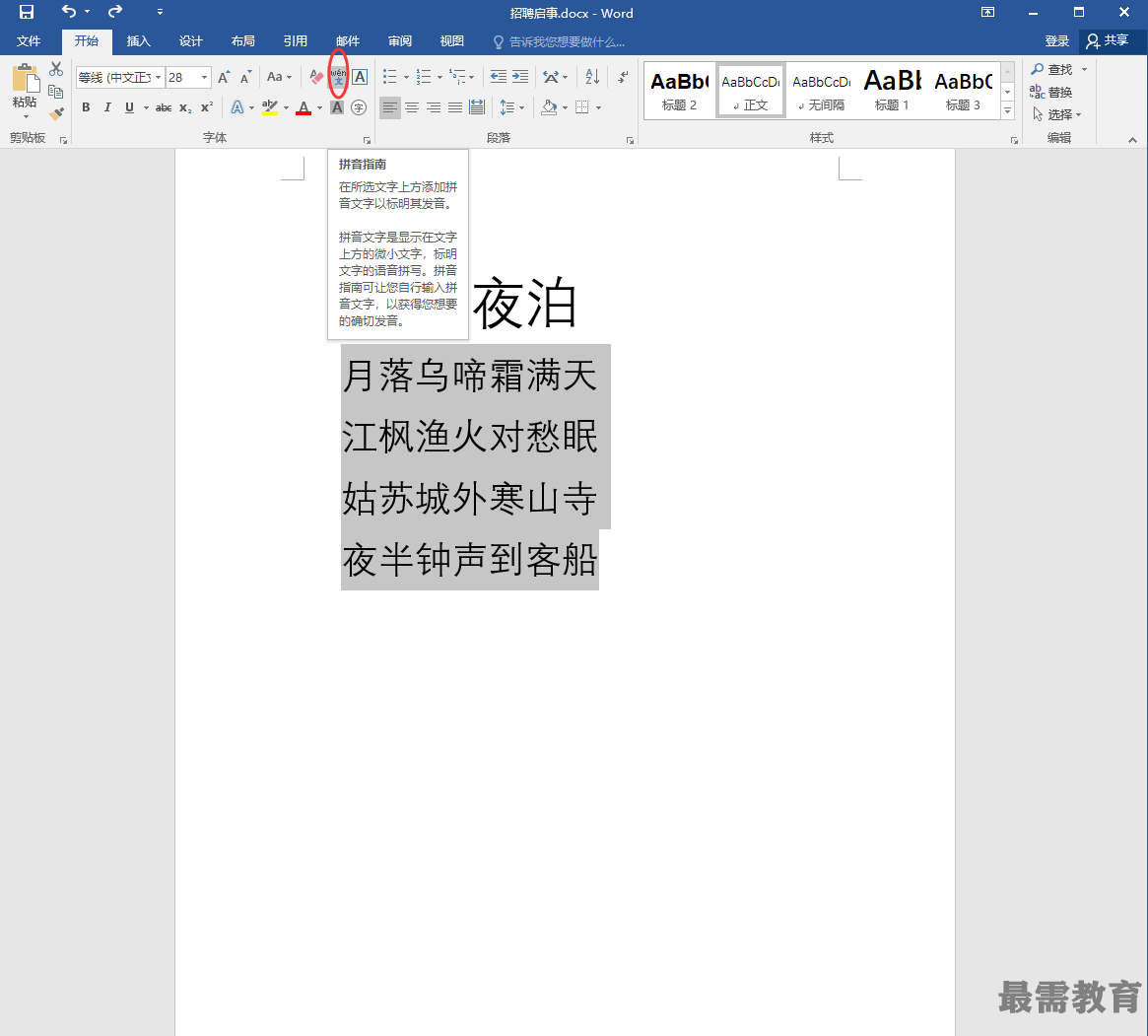Viewport: 1148px width, 1036px height.
Task: Apply the yellow text highlight color
Action: (269, 107)
